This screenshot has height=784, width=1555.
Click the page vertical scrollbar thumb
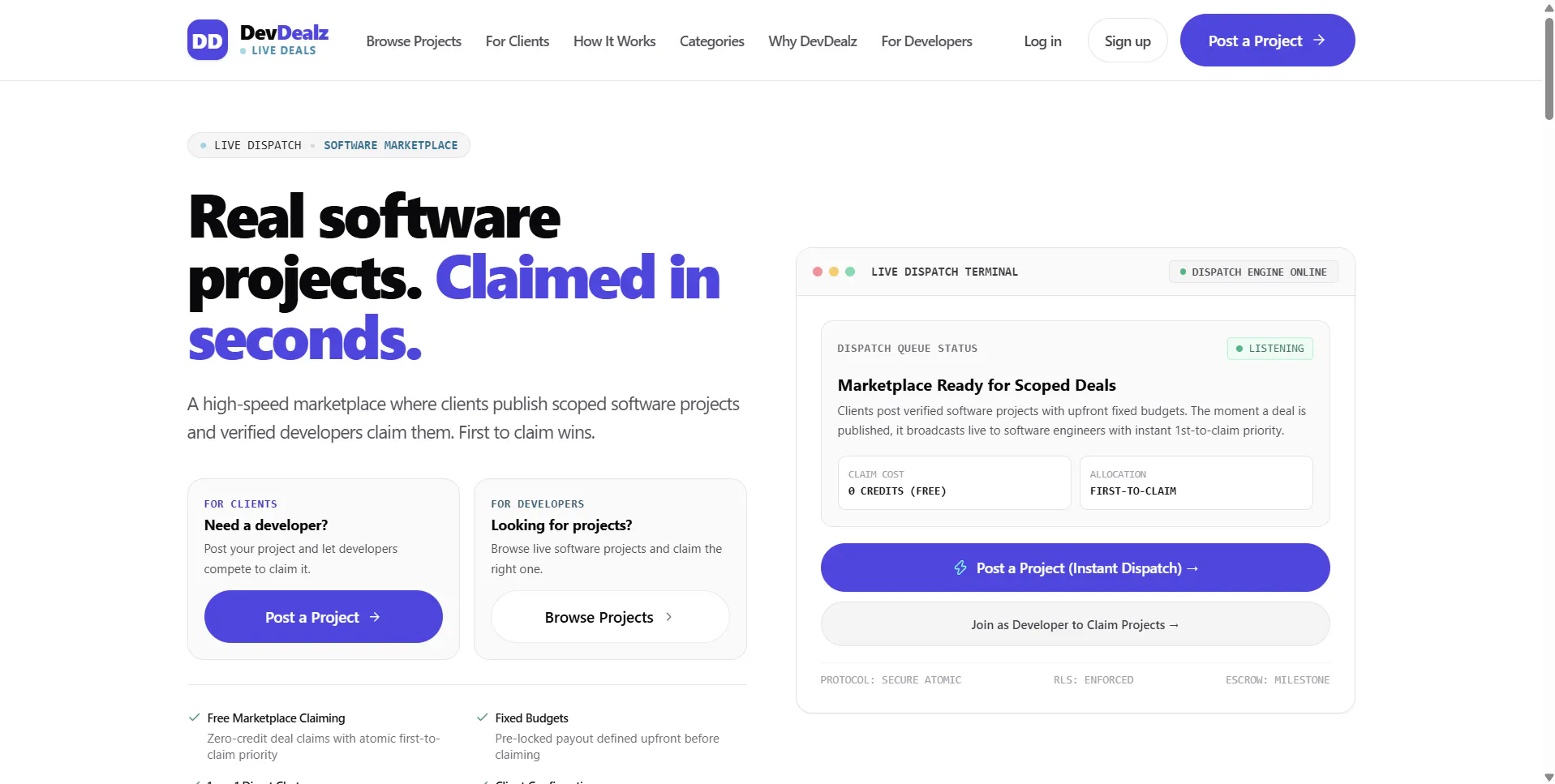[x=1549, y=68]
